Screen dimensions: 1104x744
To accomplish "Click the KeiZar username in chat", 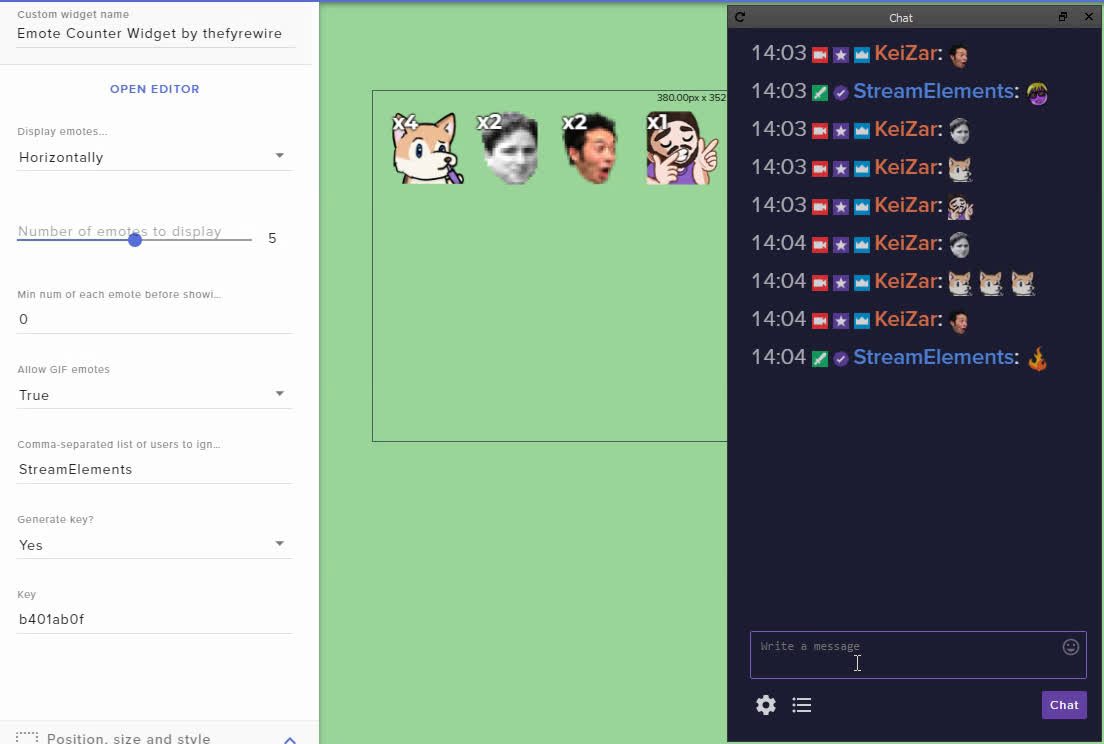I will 905,54.
